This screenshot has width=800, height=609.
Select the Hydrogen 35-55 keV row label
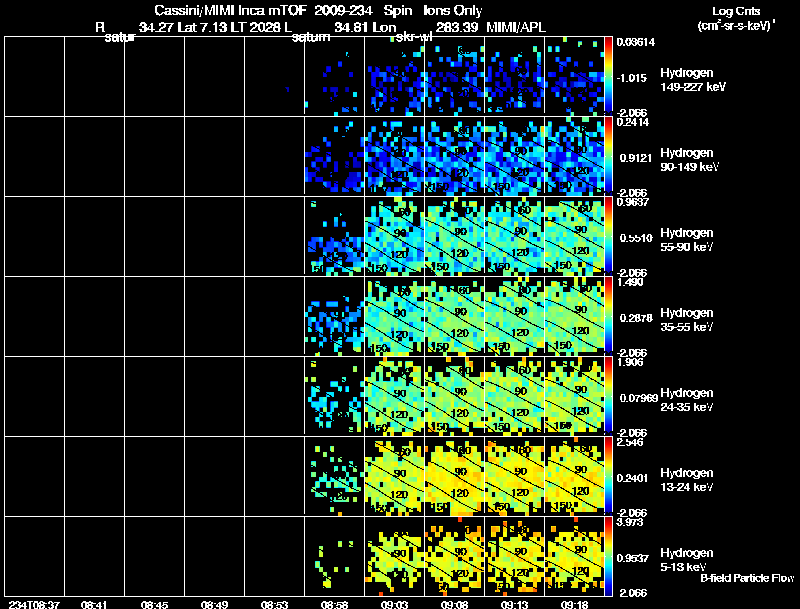pos(687,320)
